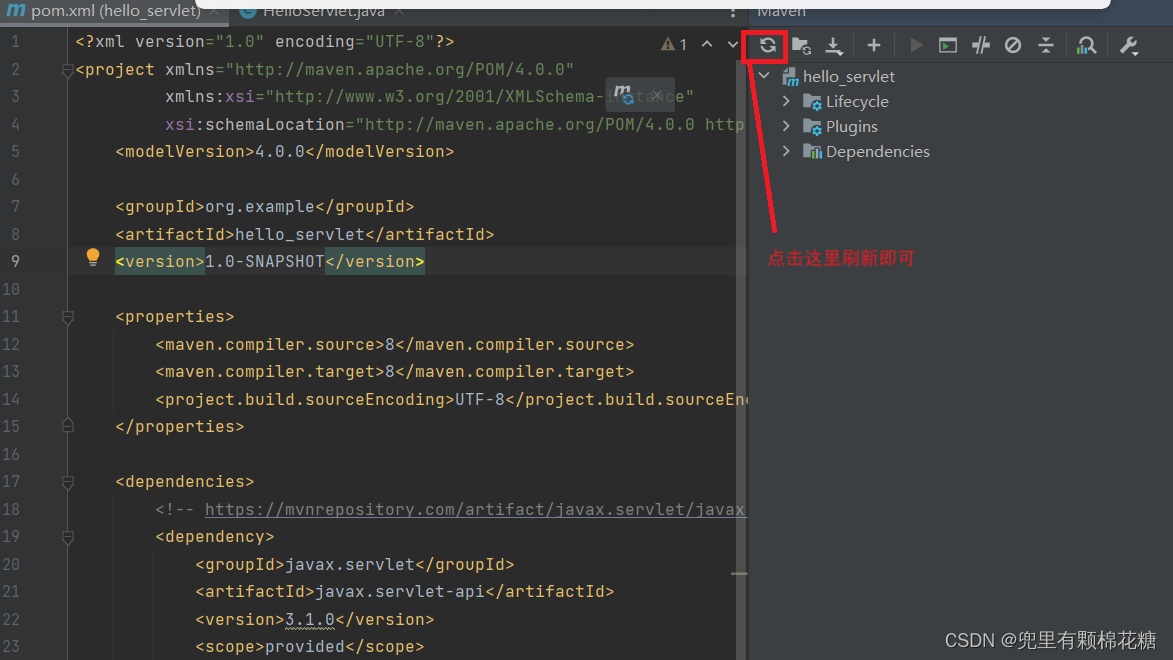Image resolution: width=1173 pixels, height=660 pixels.
Task: Click line number 9 in gutter
Action: (15, 261)
